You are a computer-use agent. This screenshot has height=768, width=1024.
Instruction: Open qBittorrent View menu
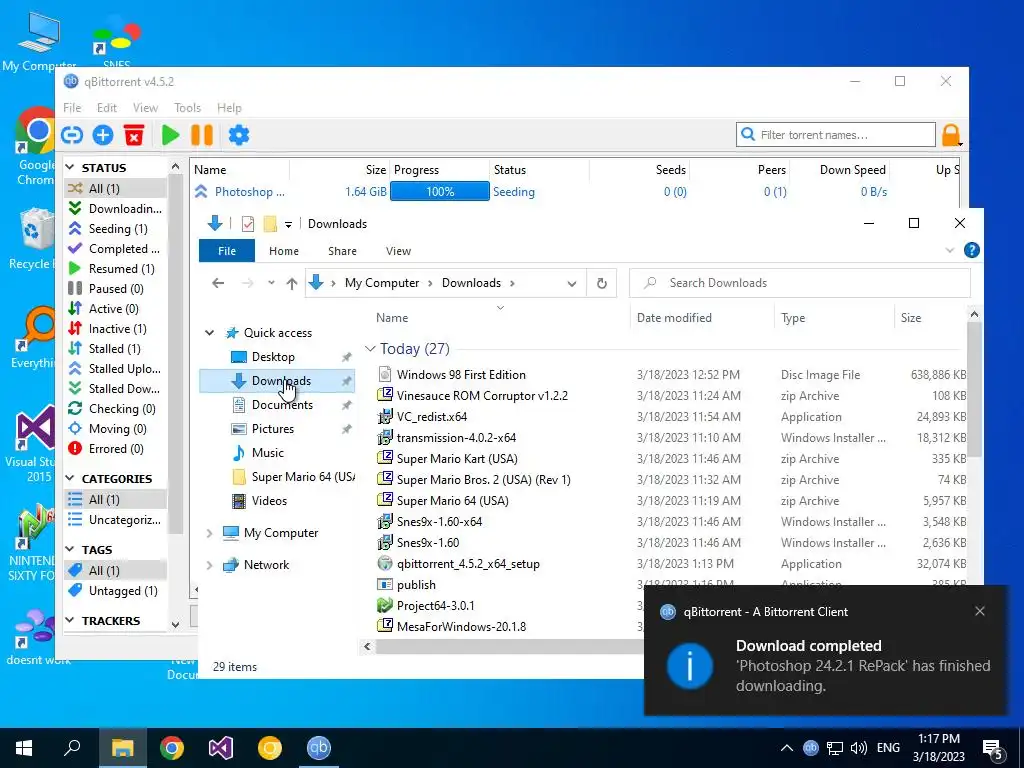(145, 108)
